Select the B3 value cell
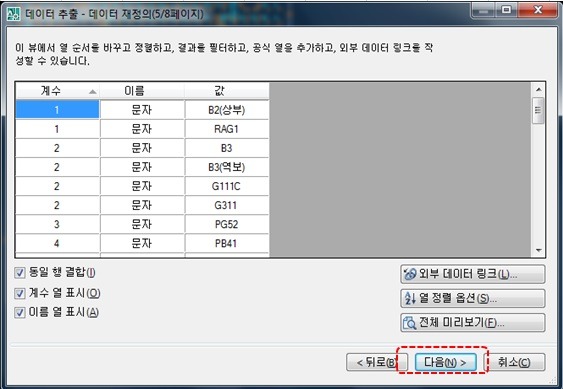 pos(227,148)
